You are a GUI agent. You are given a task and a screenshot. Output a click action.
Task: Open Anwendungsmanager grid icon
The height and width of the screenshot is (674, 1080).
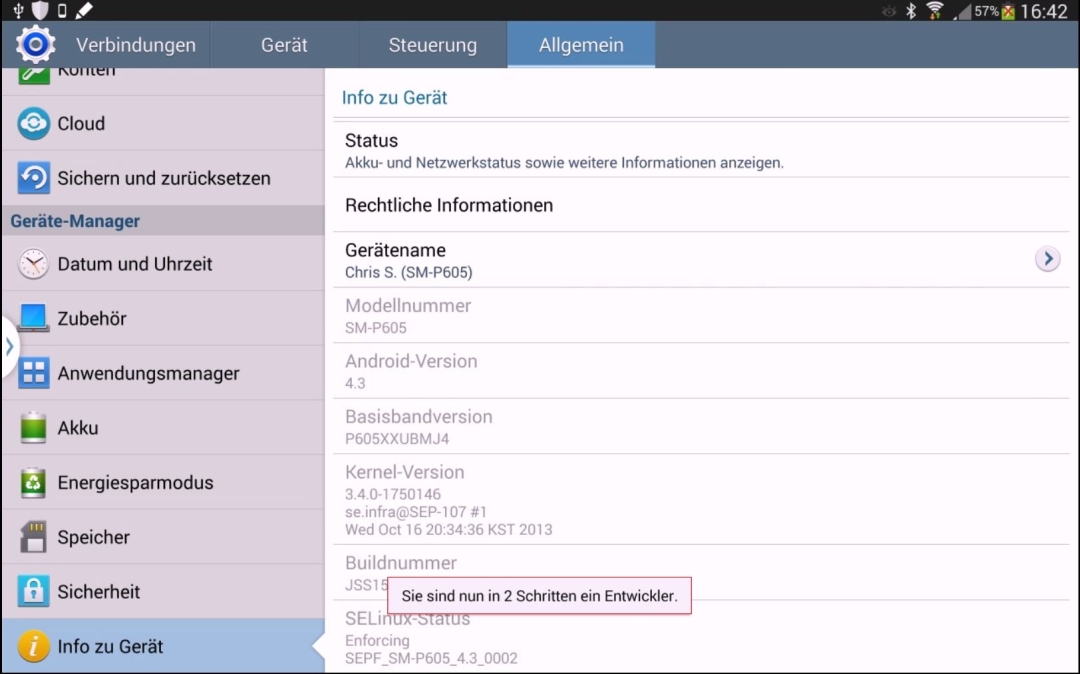(33, 373)
